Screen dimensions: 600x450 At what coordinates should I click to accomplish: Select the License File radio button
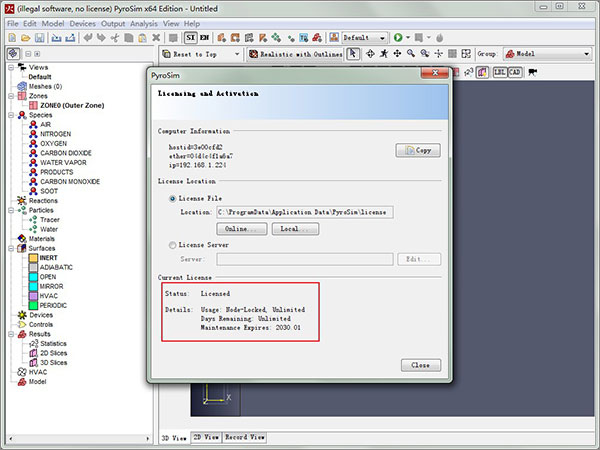[172, 199]
